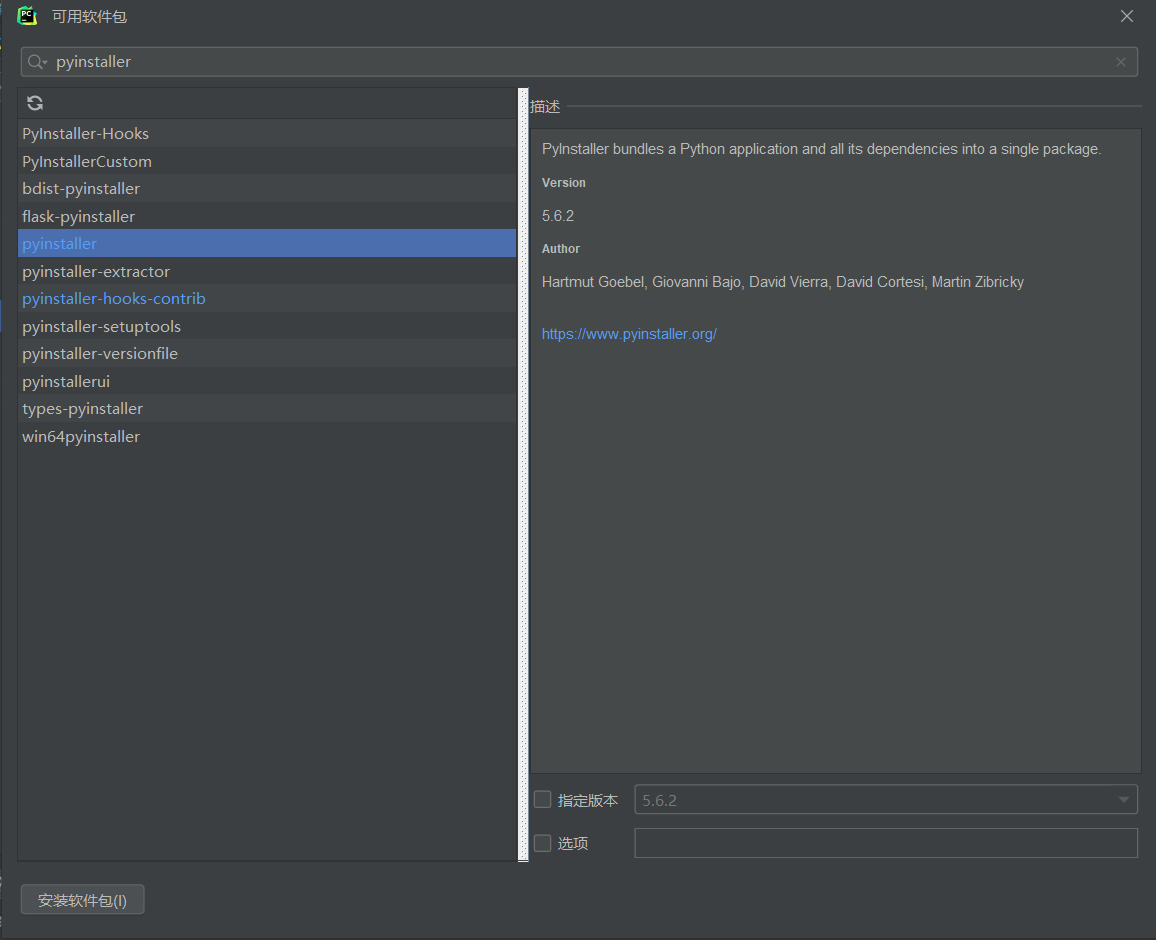The image size is (1156, 940).
Task: Clear the search field with the X icon
Action: [x=1121, y=62]
